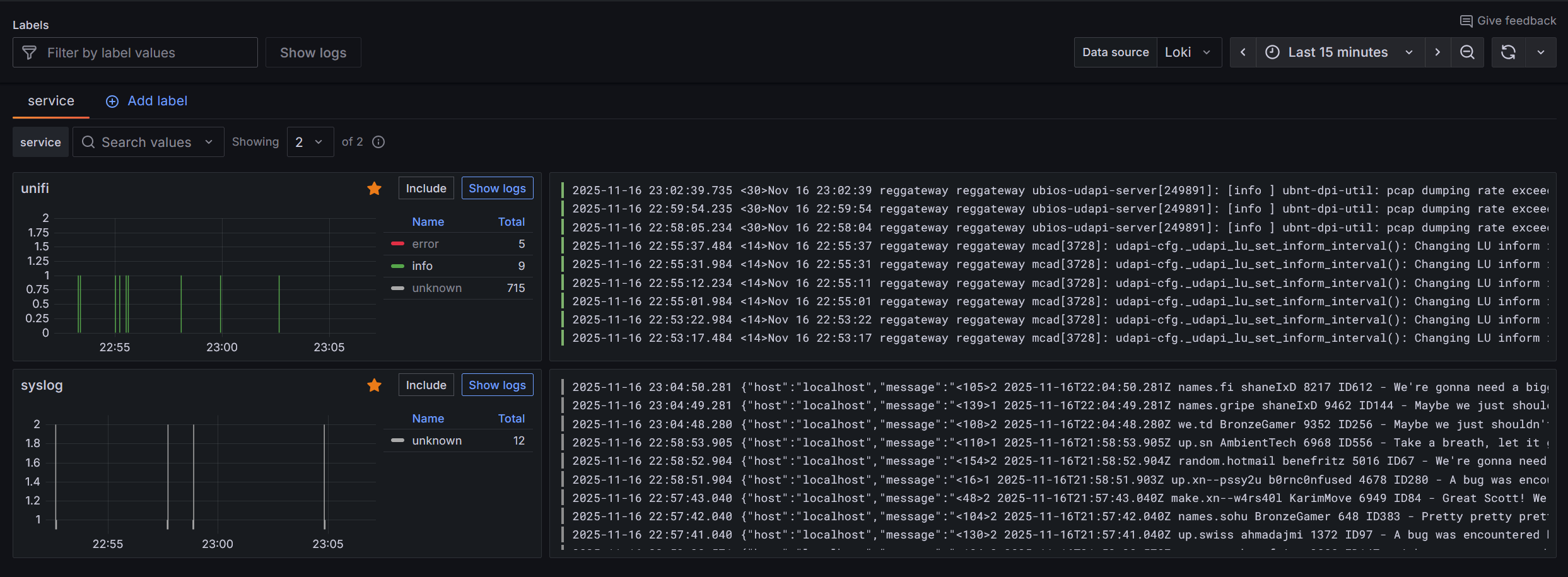This screenshot has height=577, width=1568.
Task: Click the clock icon in the time picker
Action: click(x=1273, y=52)
